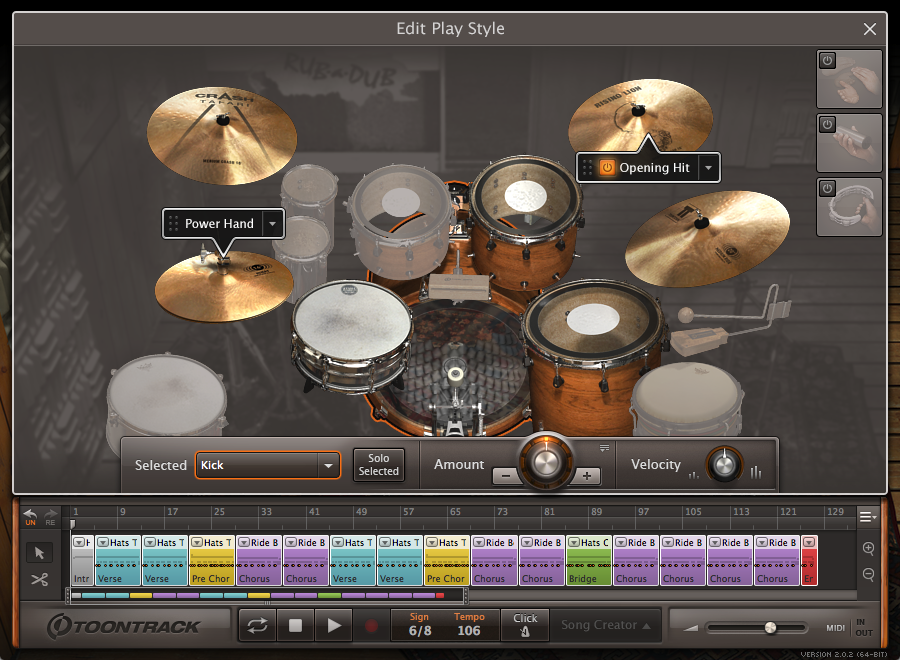Open the first Pre Chorus block's dropdown arrow
Screen dimensions: 900x660
point(197,542)
